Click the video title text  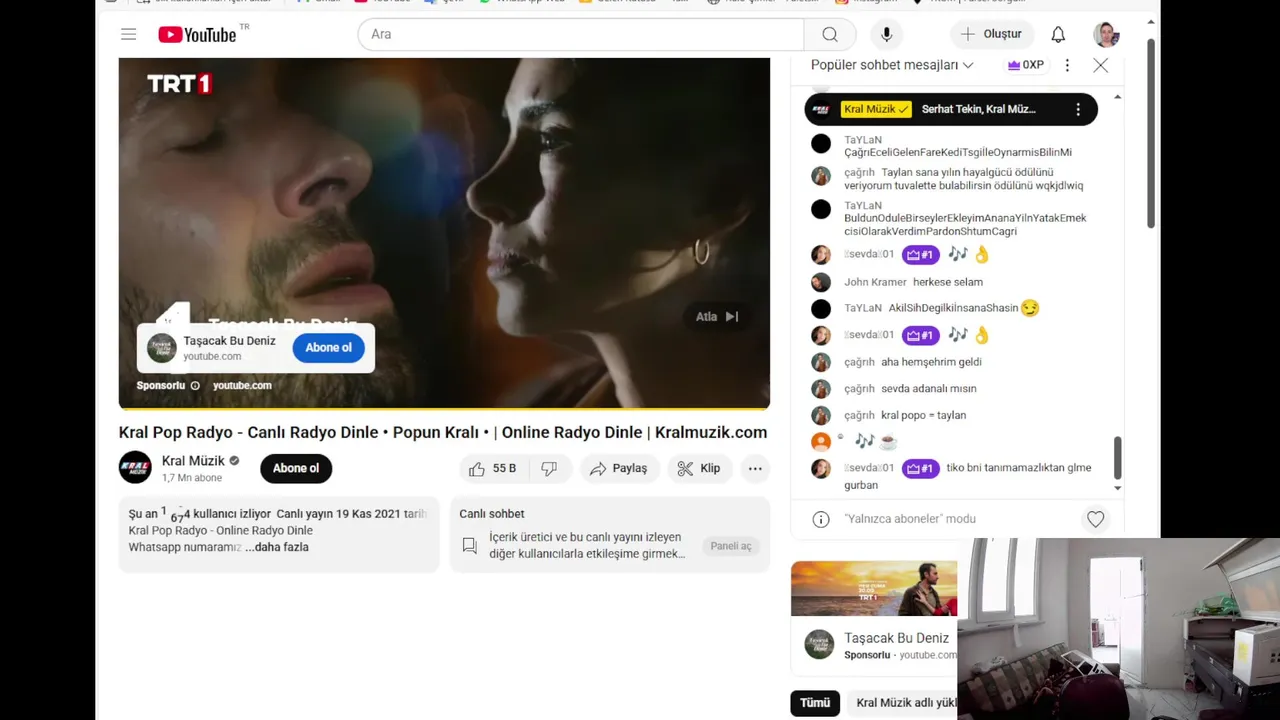[443, 433]
